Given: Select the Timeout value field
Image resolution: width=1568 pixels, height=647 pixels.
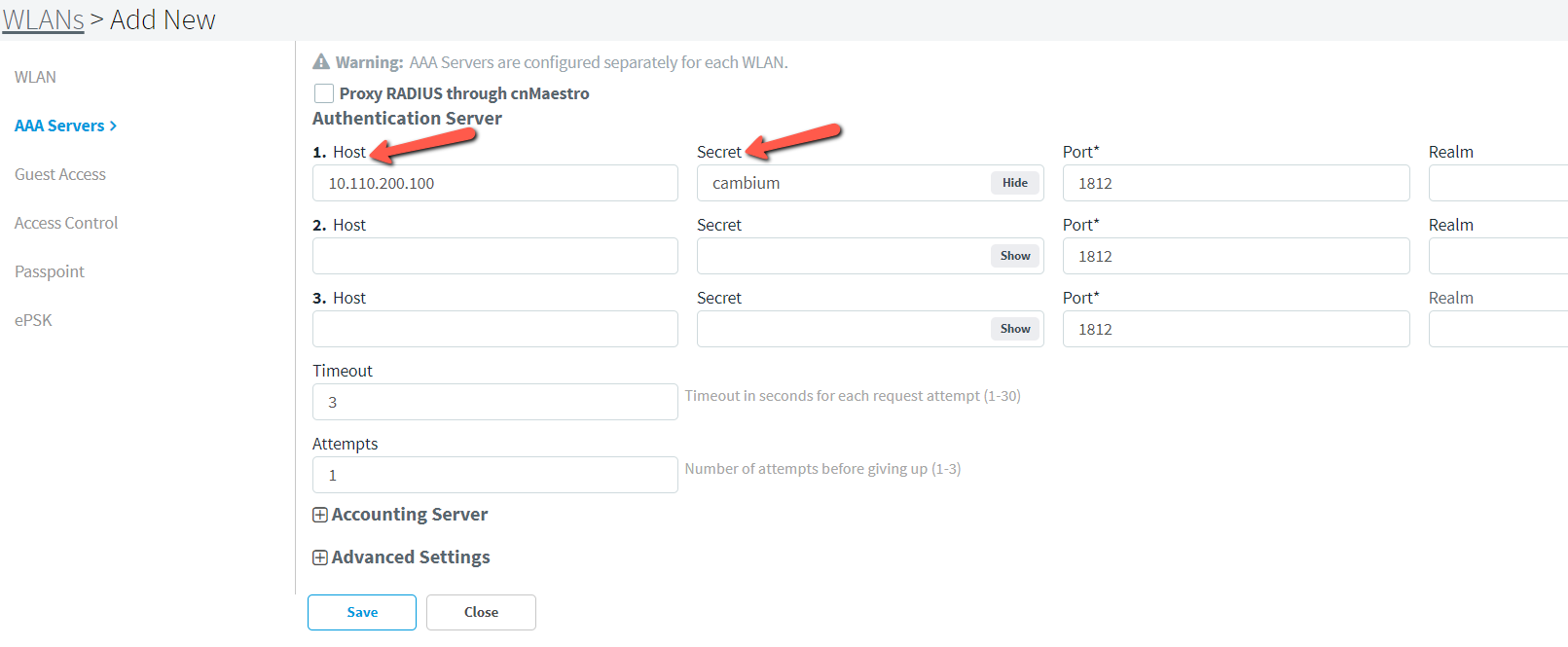Looking at the screenshot, I should 494,401.
